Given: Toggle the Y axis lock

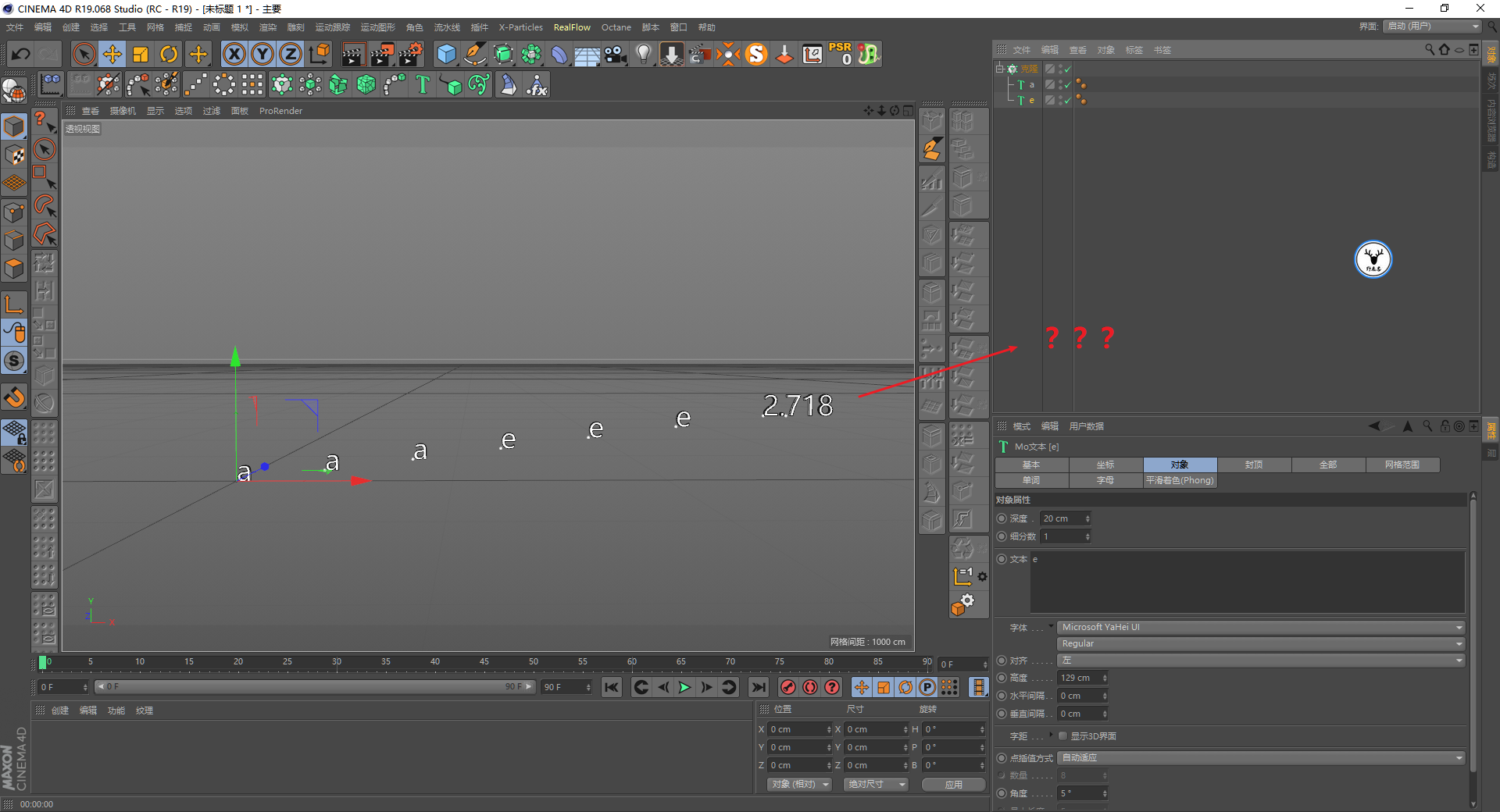Looking at the screenshot, I should (262, 54).
